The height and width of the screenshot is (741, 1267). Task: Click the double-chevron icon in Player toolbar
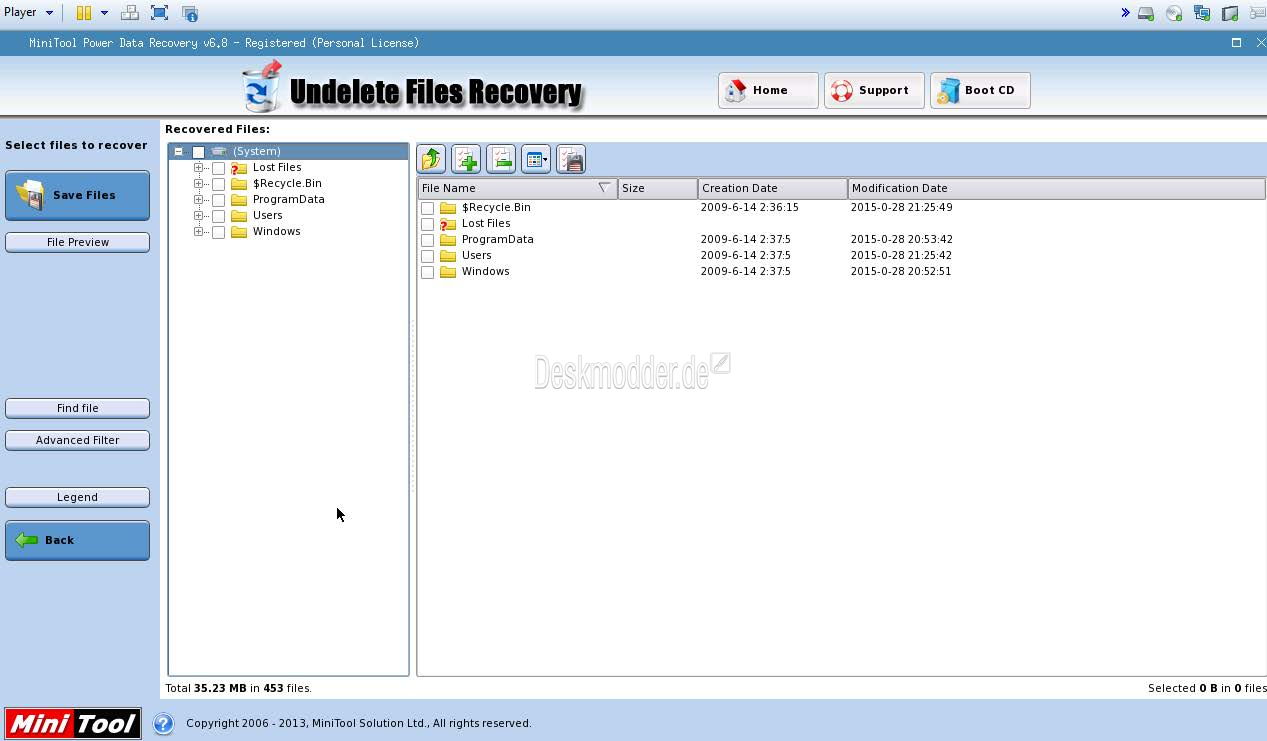(x=1125, y=13)
